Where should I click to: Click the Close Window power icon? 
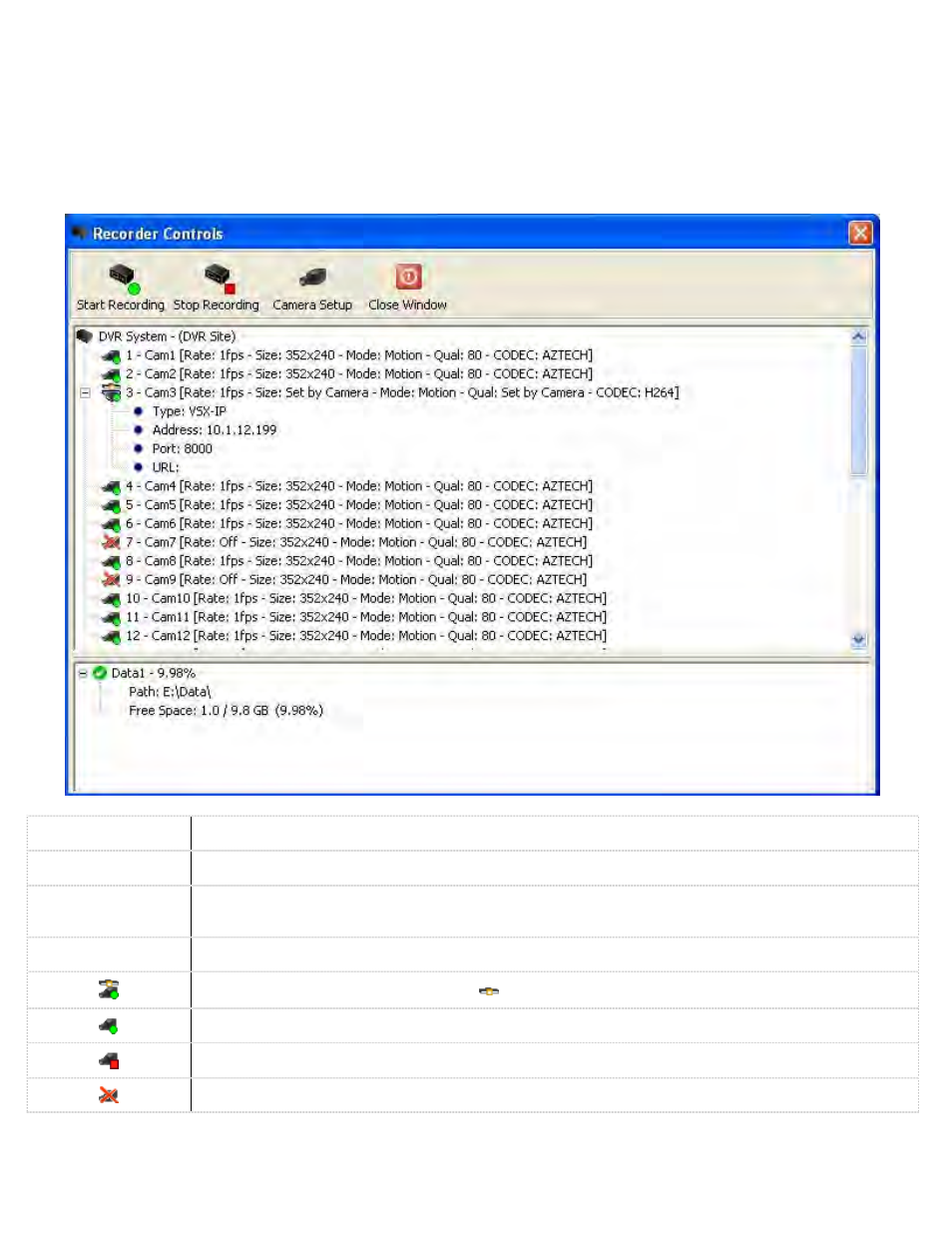pyautogui.click(x=408, y=277)
